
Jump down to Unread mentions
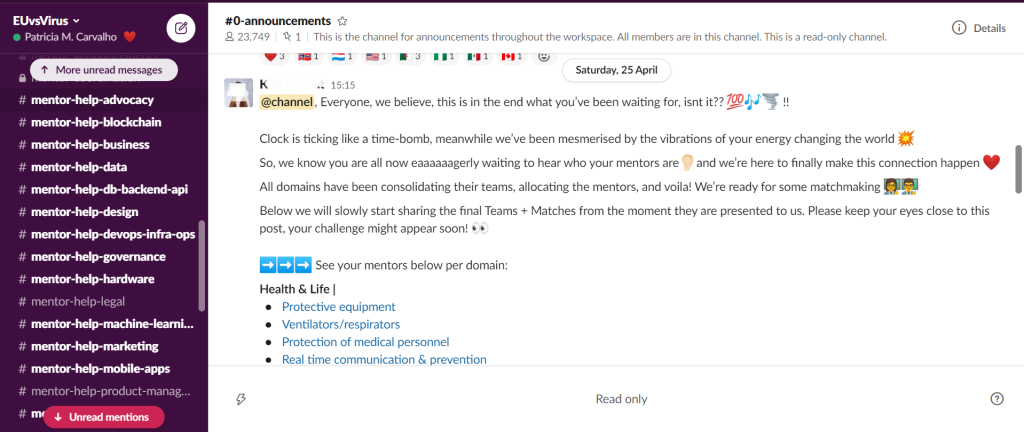pyautogui.click(x=103, y=417)
